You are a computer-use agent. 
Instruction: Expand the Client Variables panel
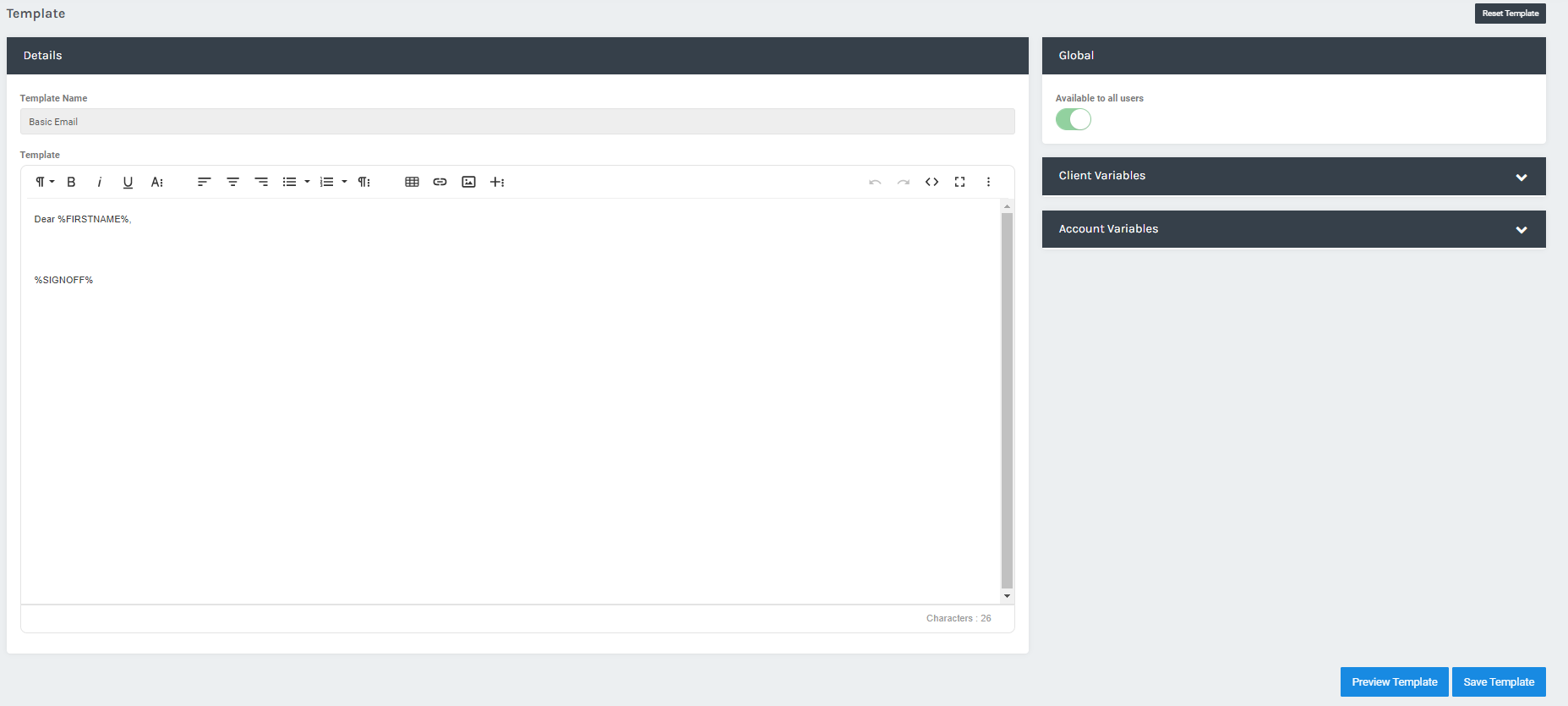point(1293,176)
